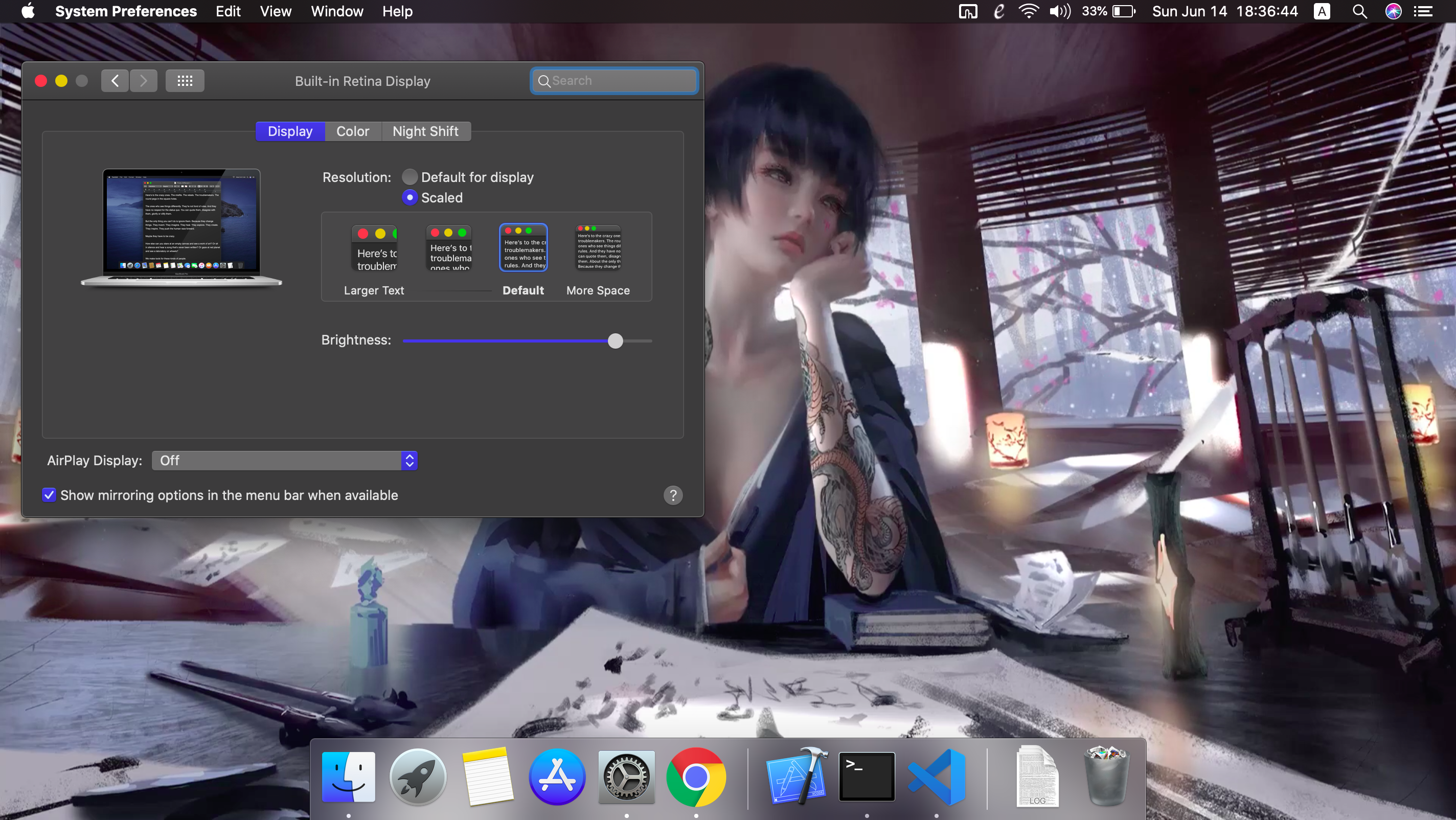The height and width of the screenshot is (820, 1456).
Task: Go back with the left chevron button
Action: coord(115,81)
